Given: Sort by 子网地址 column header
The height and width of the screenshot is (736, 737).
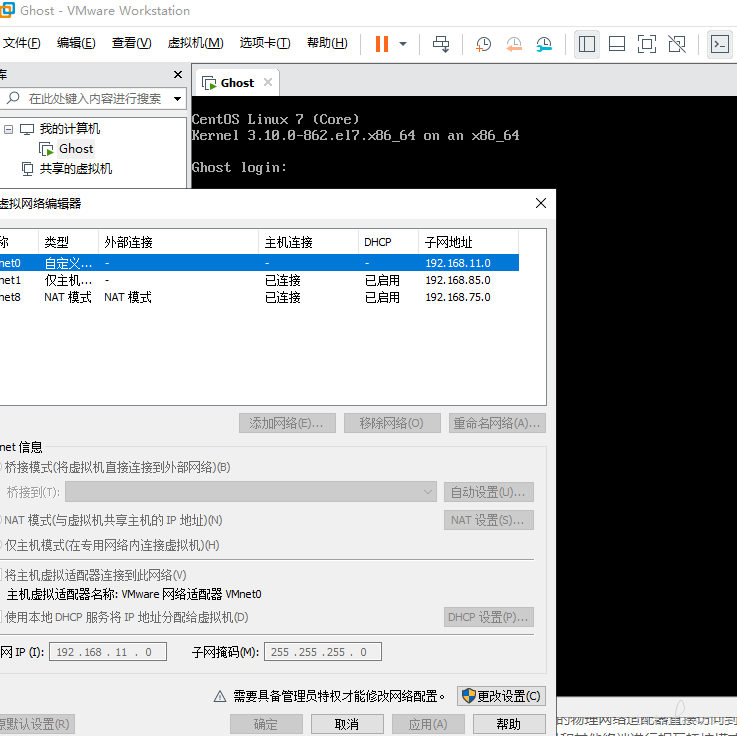Looking at the screenshot, I should tap(468, 242).
